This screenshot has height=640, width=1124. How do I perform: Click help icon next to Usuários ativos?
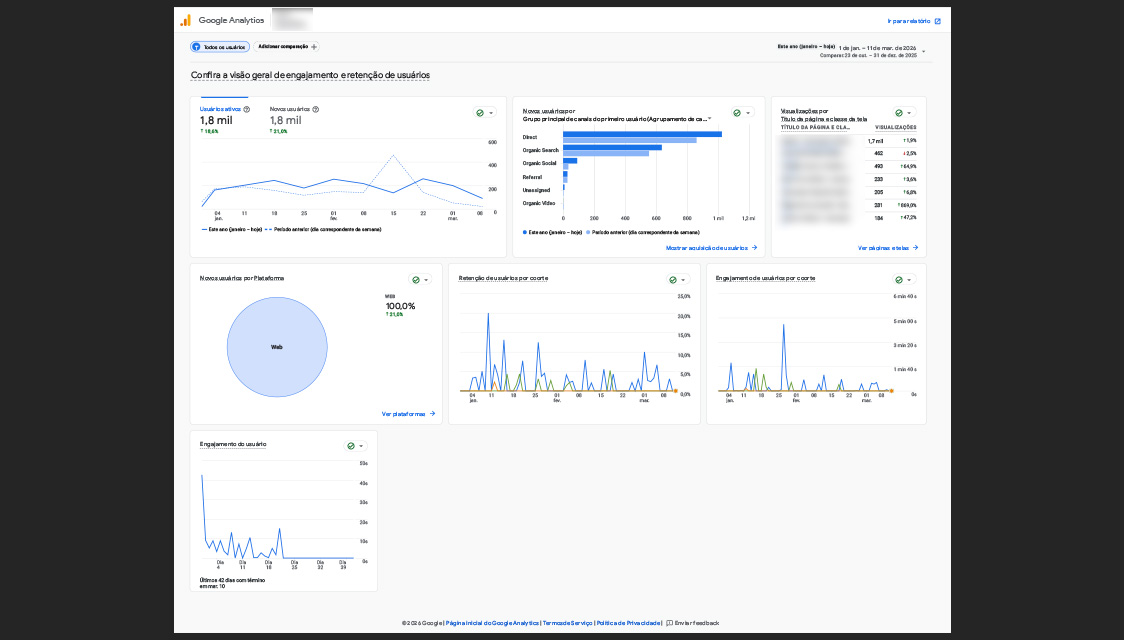coord(247,109)
